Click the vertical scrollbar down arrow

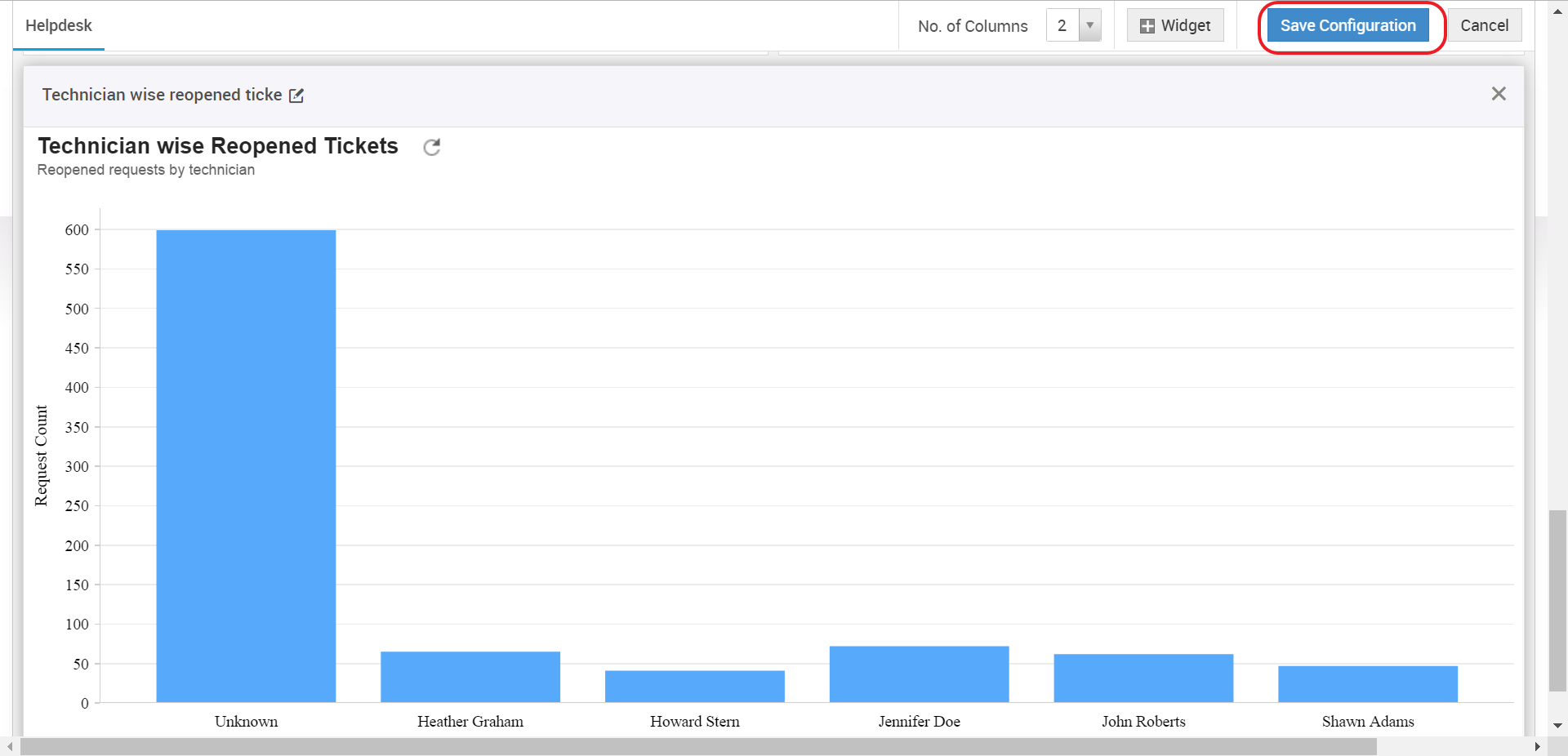pos(1557,725)
